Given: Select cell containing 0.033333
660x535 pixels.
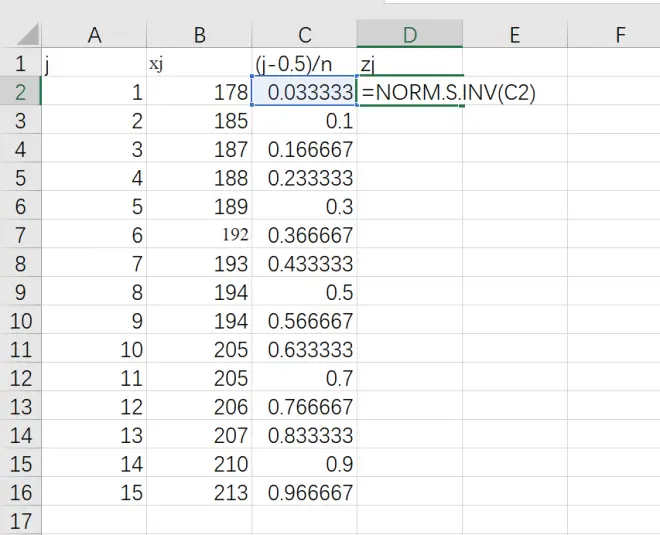Looking at the screenshot, I should pyautogui.click(x=305, y=91).
